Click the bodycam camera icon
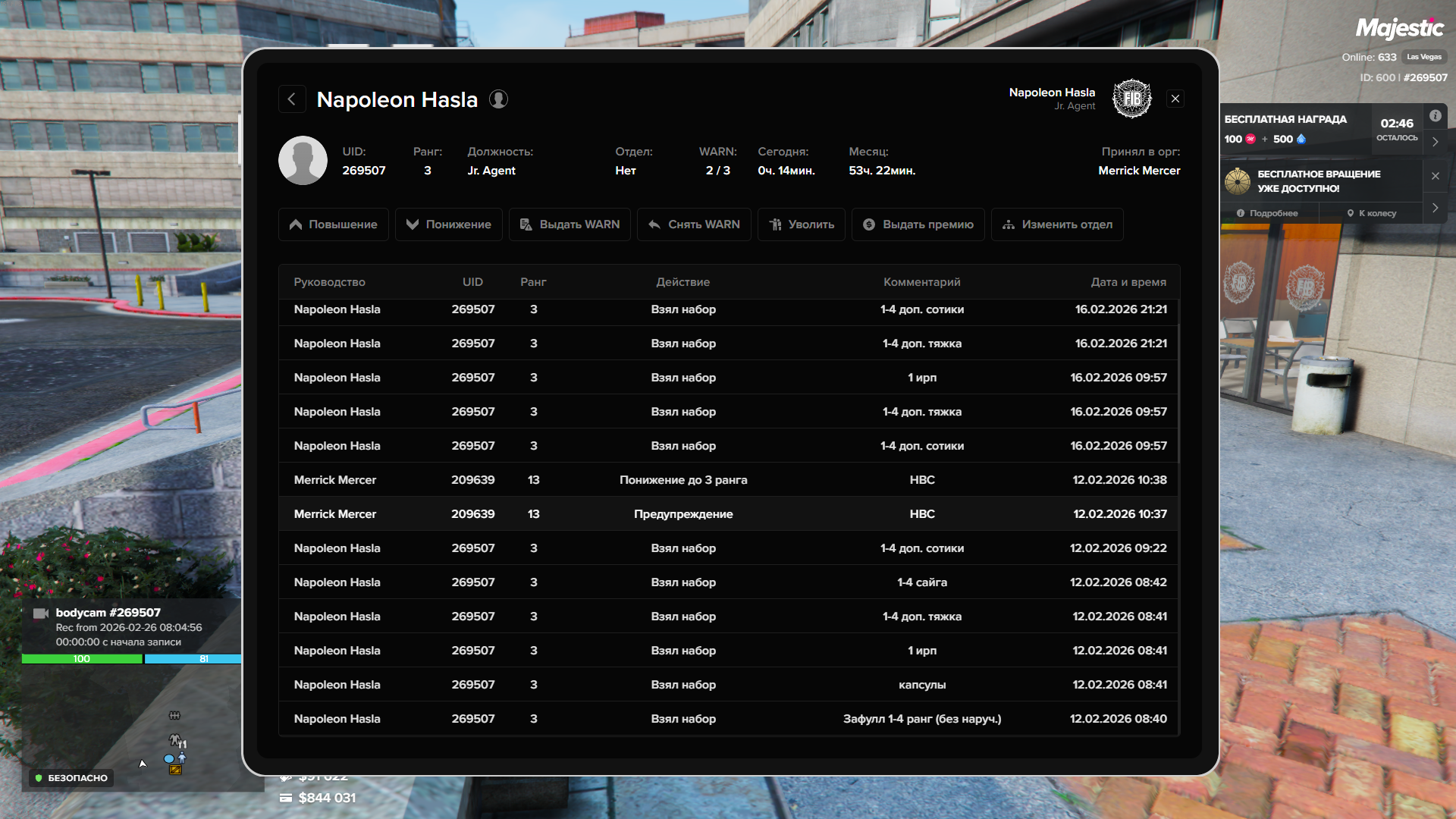The width and height of the screenshot is (1456, 819). click(x=41, y=613)
